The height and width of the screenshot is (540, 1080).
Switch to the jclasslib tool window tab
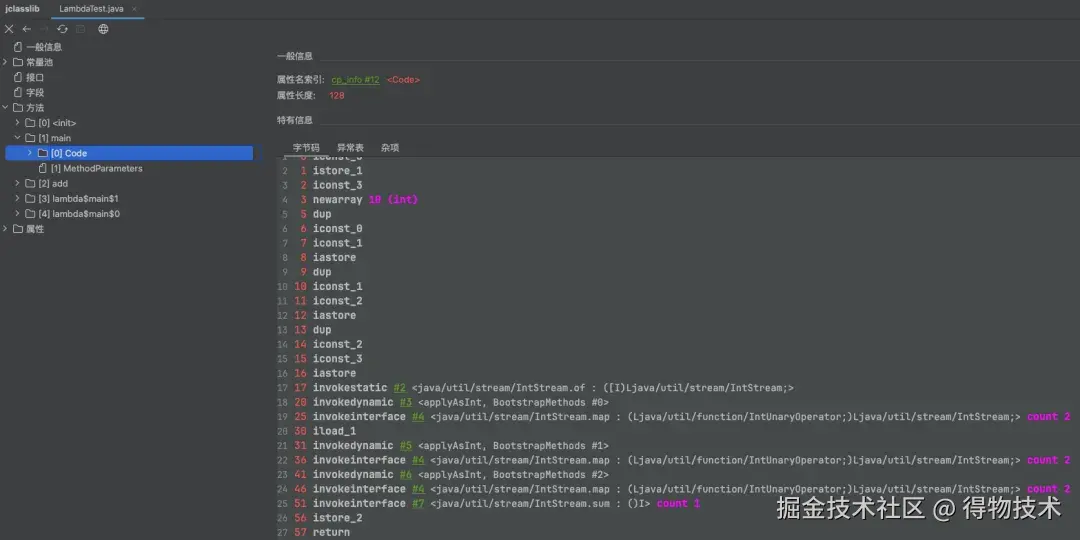[x=23, y=9]
